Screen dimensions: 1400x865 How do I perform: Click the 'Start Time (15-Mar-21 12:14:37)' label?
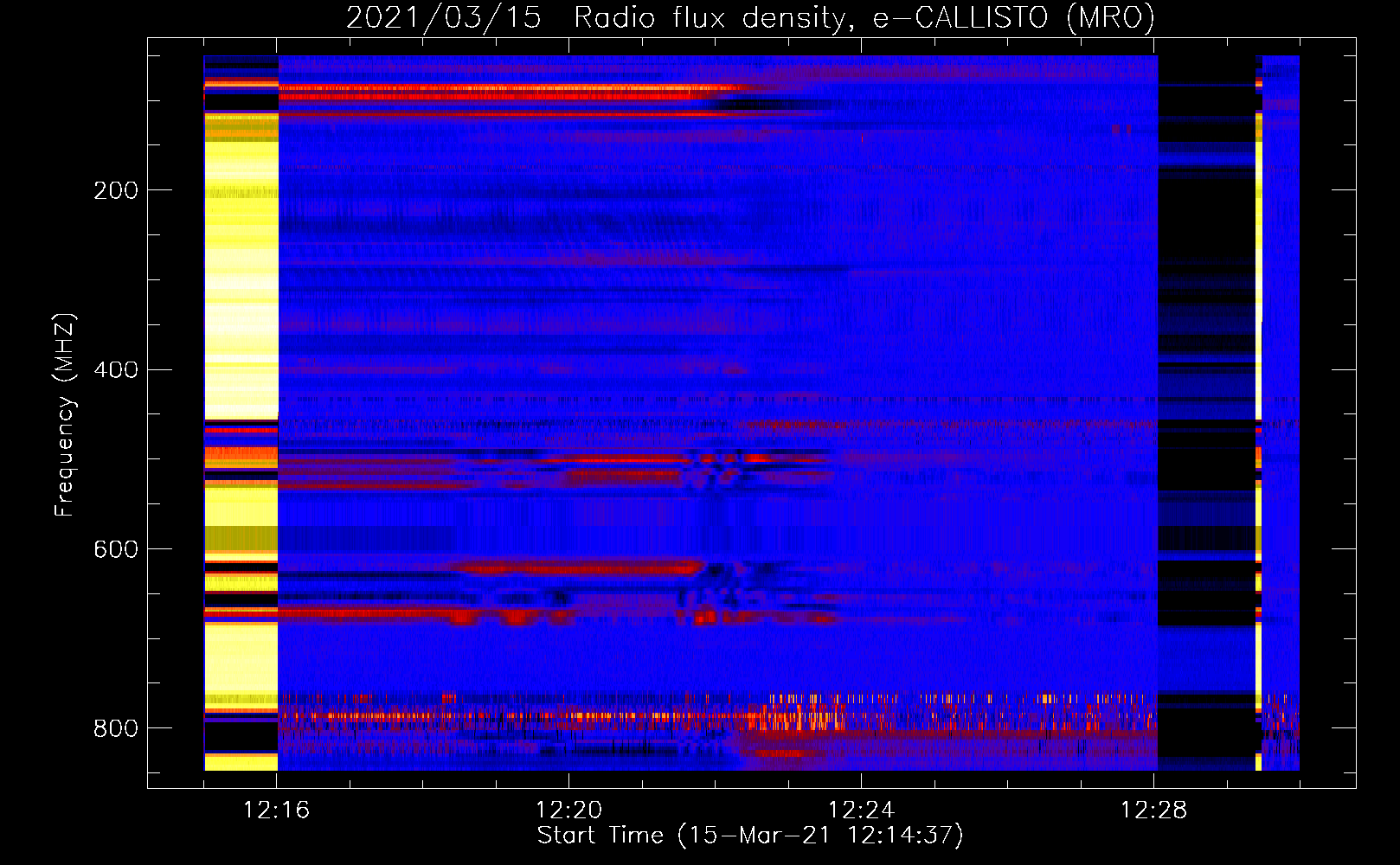coord(750,836)
